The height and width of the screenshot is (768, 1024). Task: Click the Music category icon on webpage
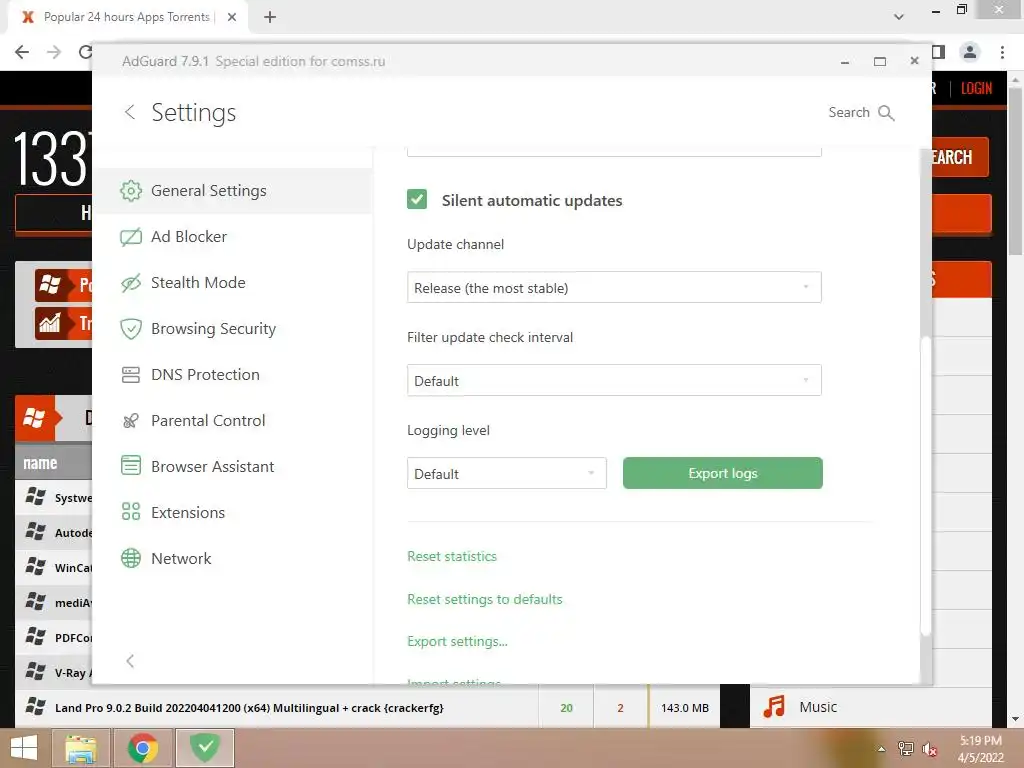[775, 707]
